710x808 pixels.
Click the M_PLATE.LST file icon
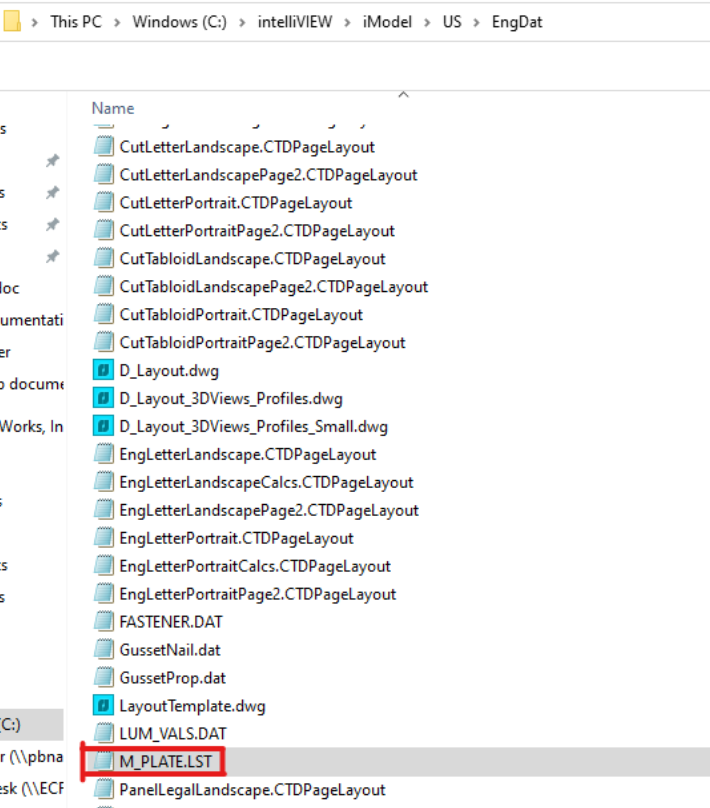click(103, 762)
